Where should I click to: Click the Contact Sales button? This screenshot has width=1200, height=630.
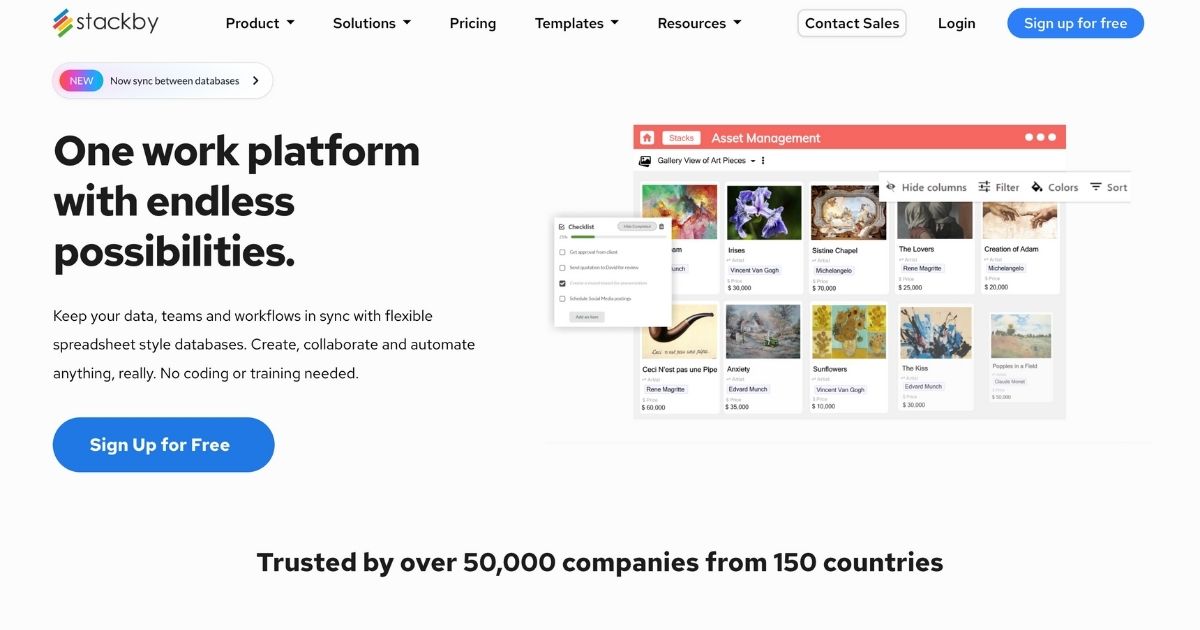(x=852, y=23)
